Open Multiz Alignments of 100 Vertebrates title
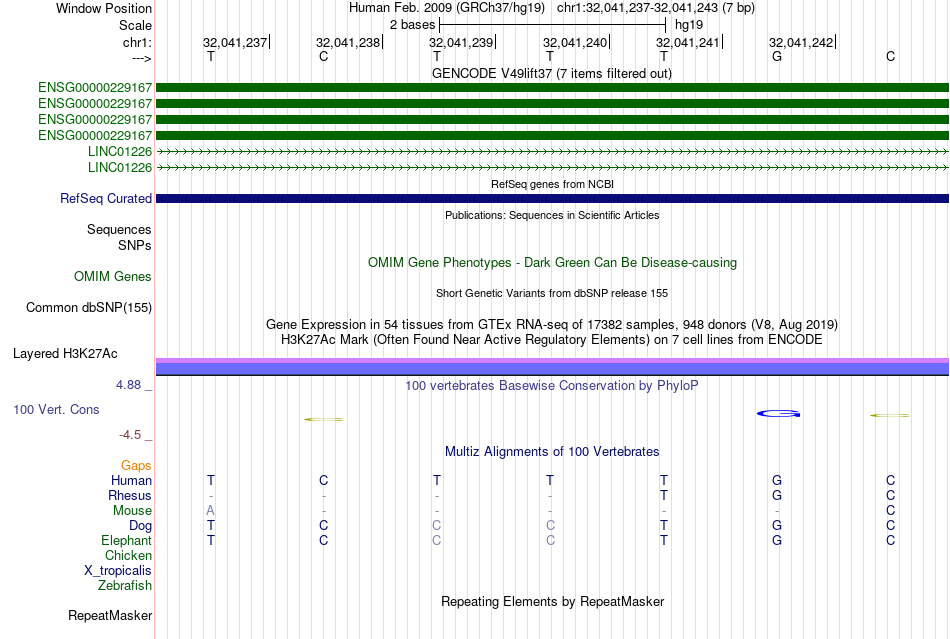The width and height of the screenshot is (950, 639). click(x=552, y=452)
